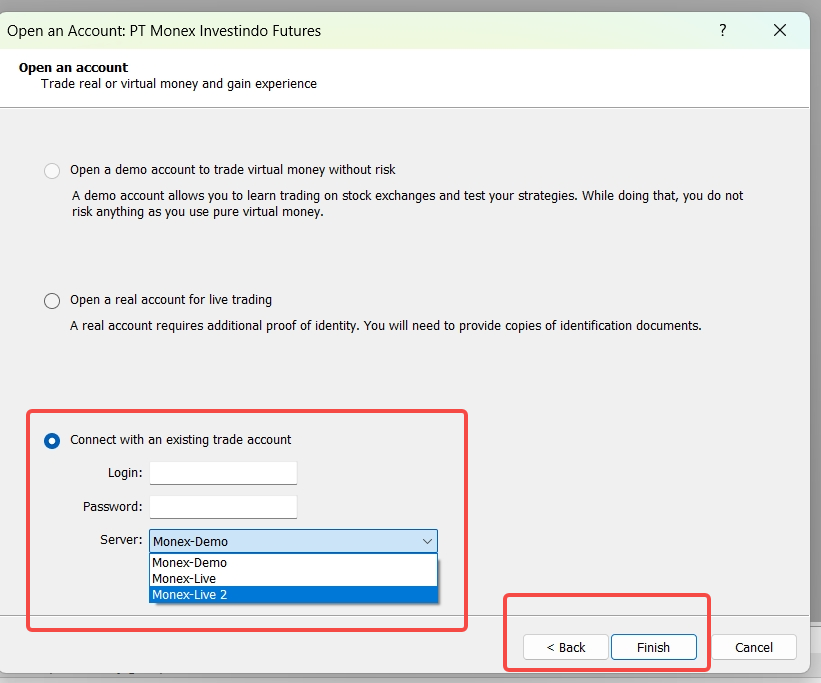Cancel the account dialog
This screenshot has width=821, height=683.
[753, 647]
